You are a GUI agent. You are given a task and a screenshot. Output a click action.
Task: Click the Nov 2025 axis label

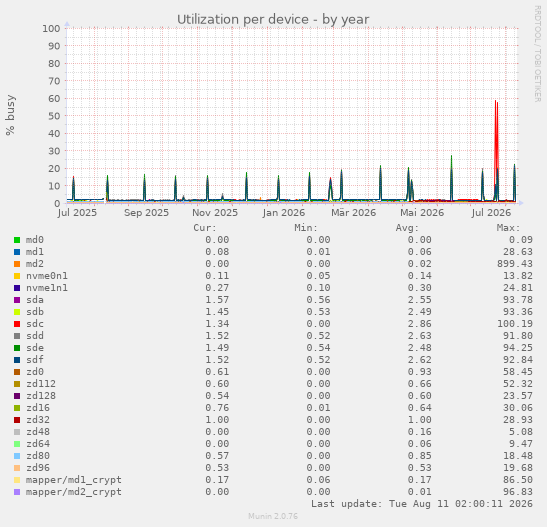click(x=215, y=213)
